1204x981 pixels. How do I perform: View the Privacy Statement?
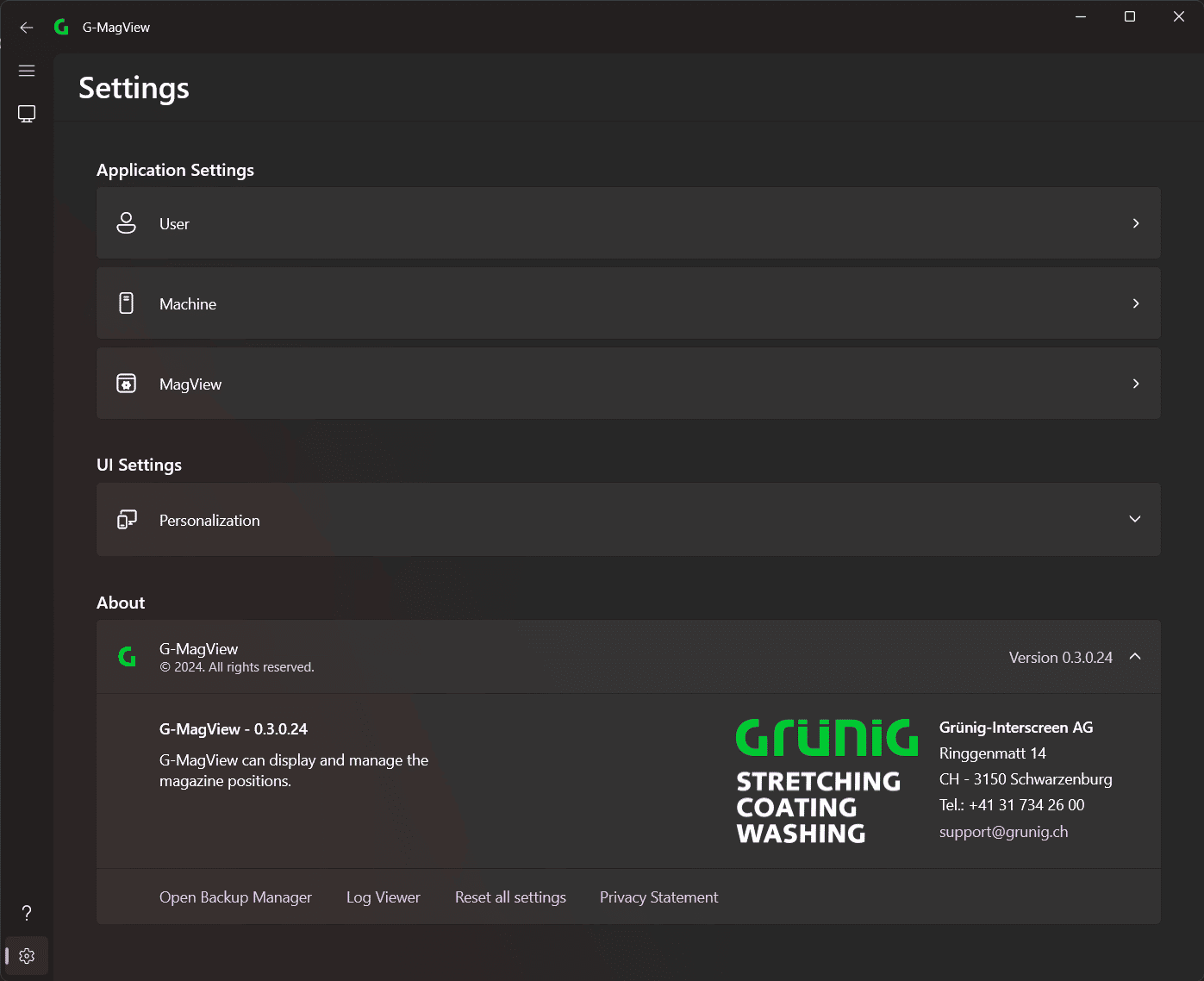[658, 897]
